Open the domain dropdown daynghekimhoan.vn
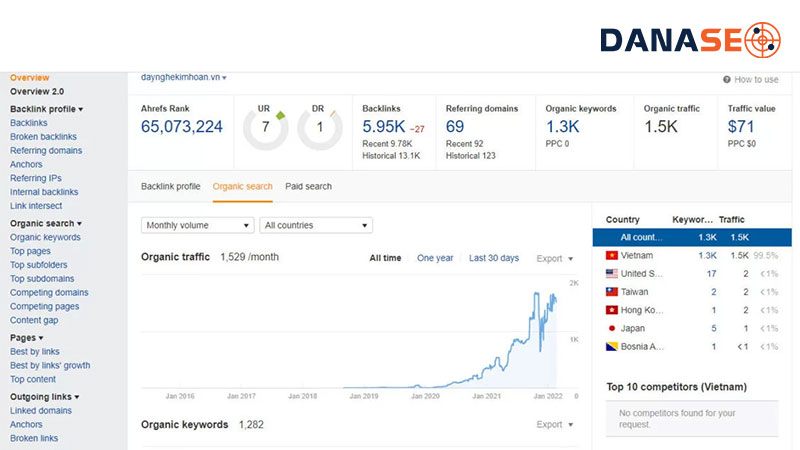Screen dimensions: 800x450 tap(184, 77)
